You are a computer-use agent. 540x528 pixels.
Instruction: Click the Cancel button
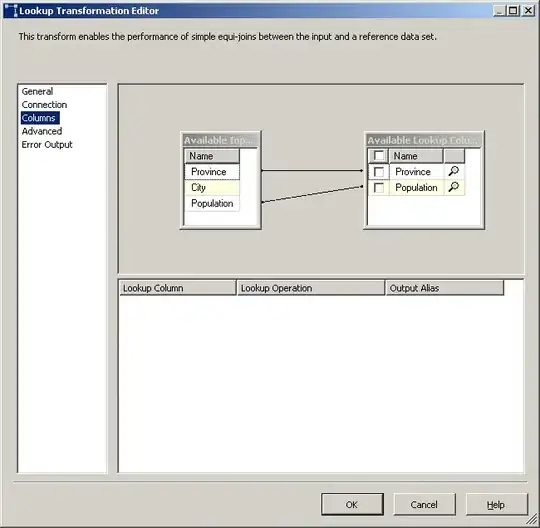(424, 504)
